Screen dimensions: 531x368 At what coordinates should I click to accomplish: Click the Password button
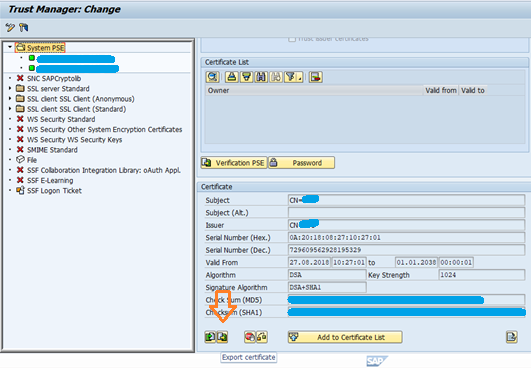[x=301, y=163]
